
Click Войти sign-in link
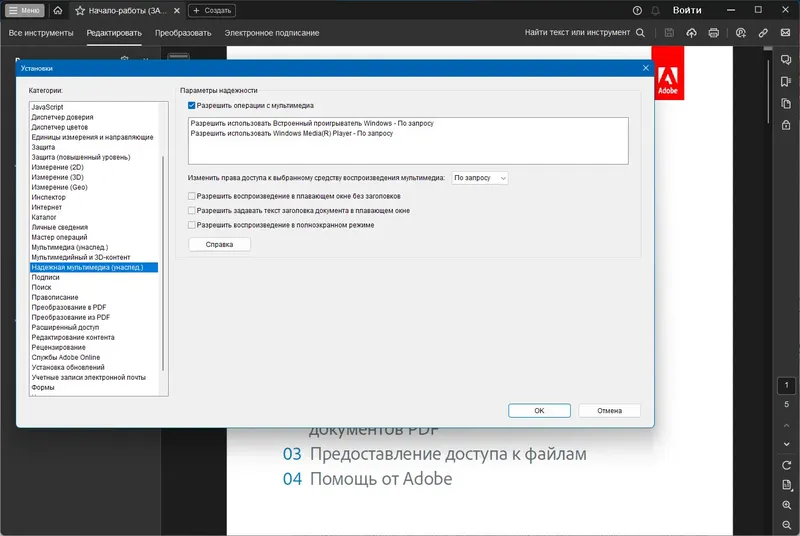click(687, 10)
